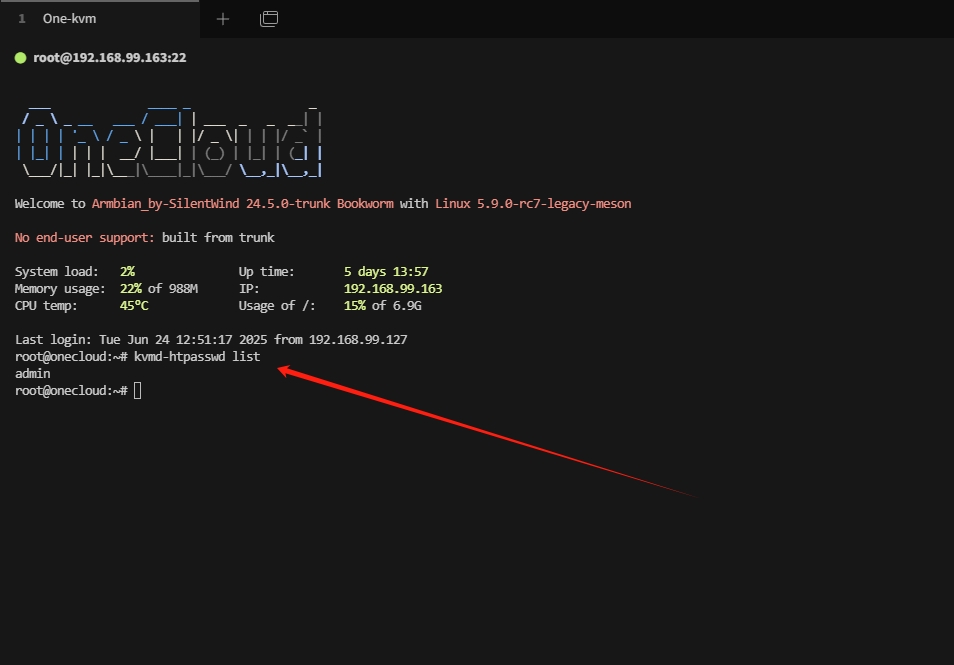Click the CPU temp 45°C value
Viewport: 954px width, 665px height.
coord(134,305)
